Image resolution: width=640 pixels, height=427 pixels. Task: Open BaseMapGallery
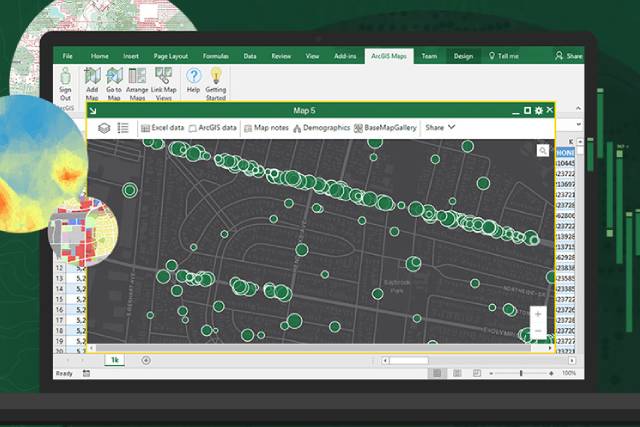(x=385, y=128)
